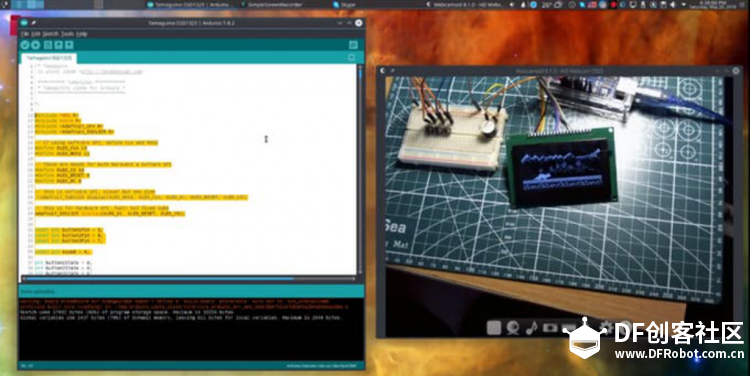The height and width of the screenshot is (376, 750).
Task: Open the Sketch menu in Arduino
Action: coord(50,34)
